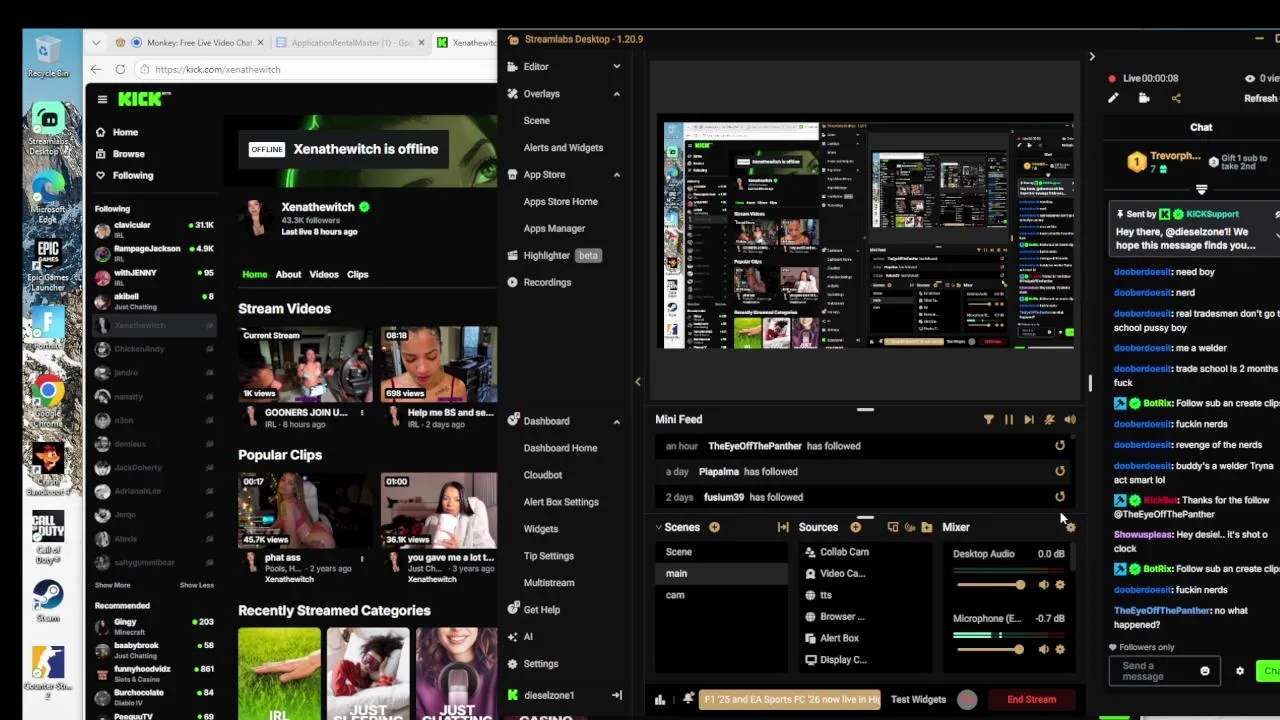Collapse the App Store menu section
The width and height of the screenshot is (1280, 720).
click(616, 174)
